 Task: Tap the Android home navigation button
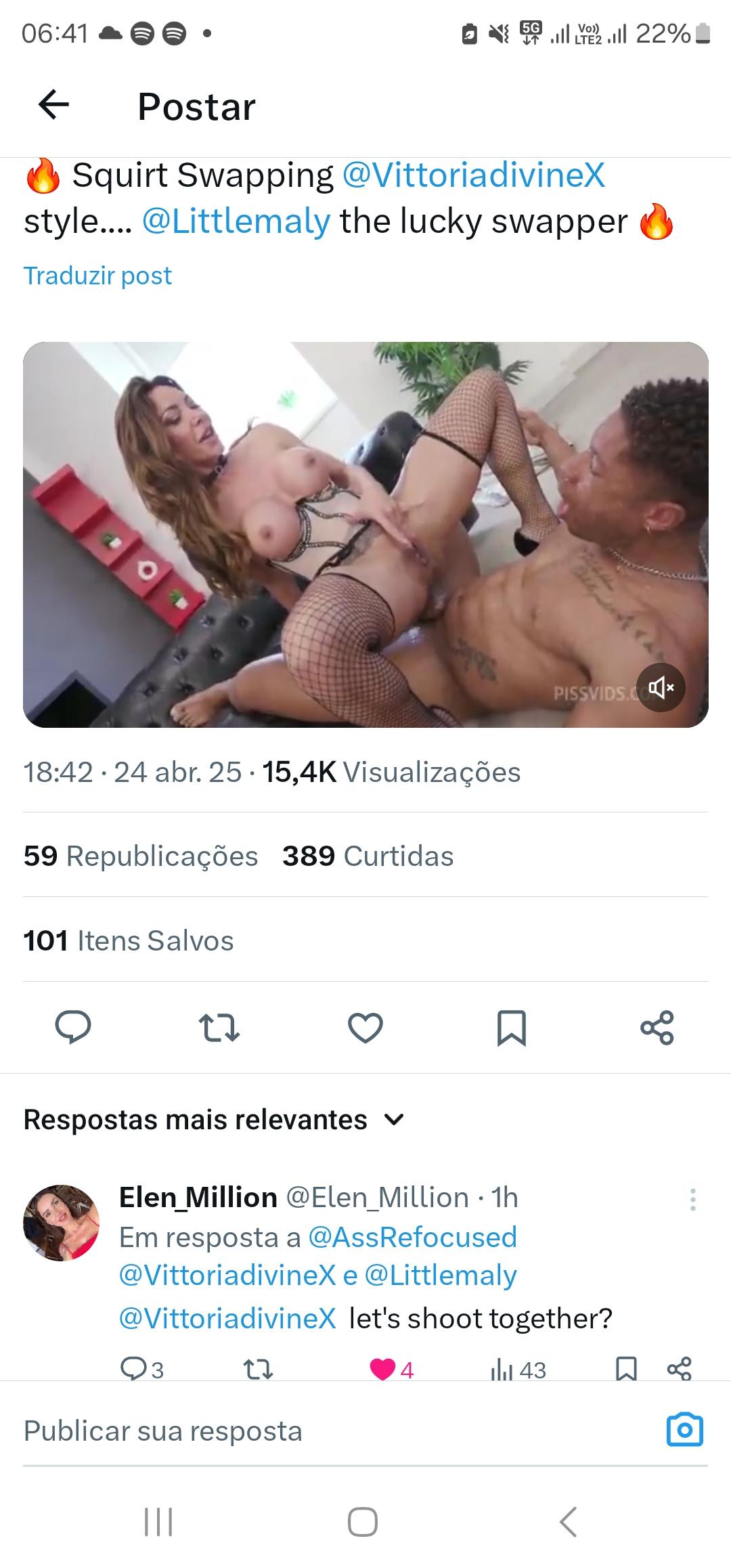point(363,1522)
